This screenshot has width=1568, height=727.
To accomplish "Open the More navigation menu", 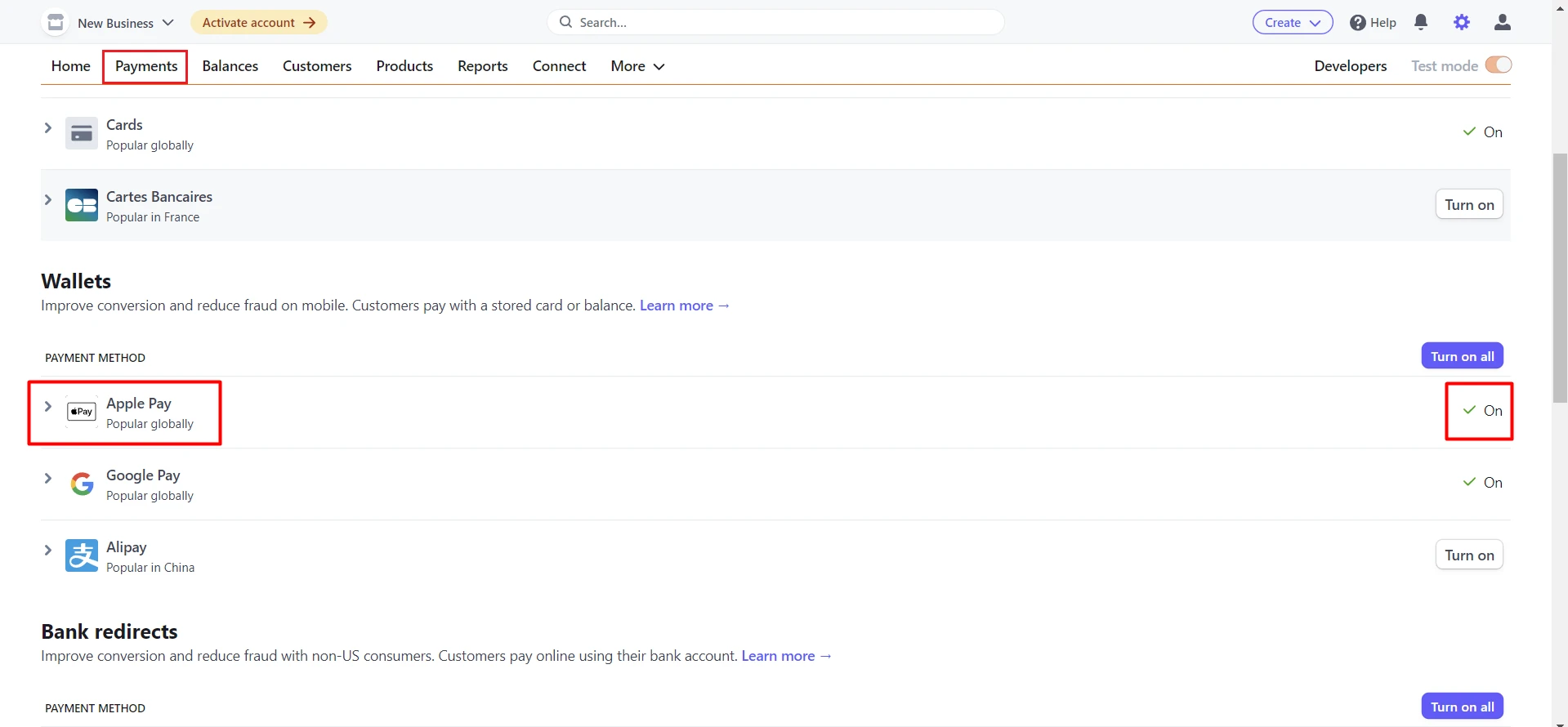I will [637, 66].
